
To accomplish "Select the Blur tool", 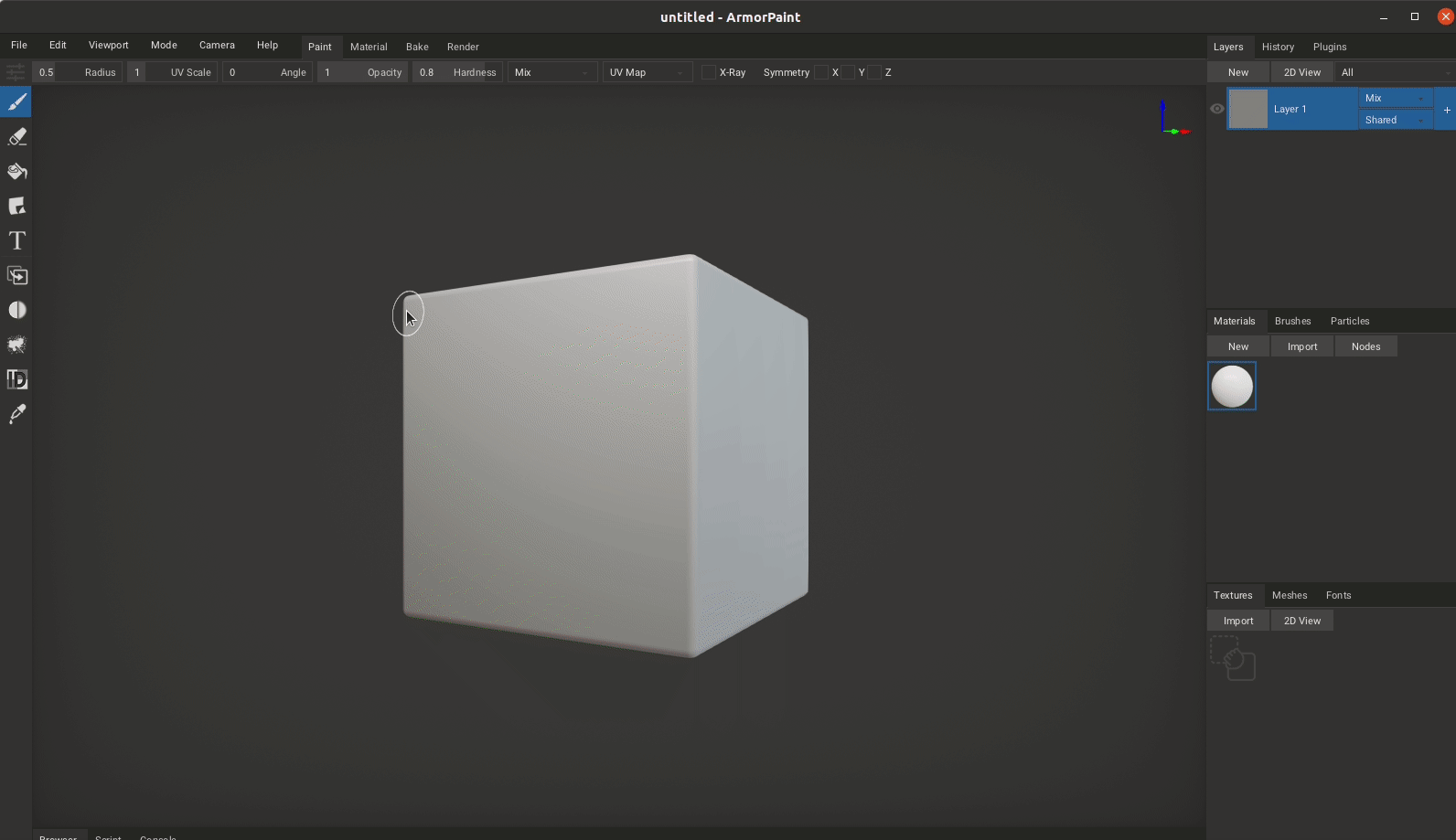I will click(16, 311).
